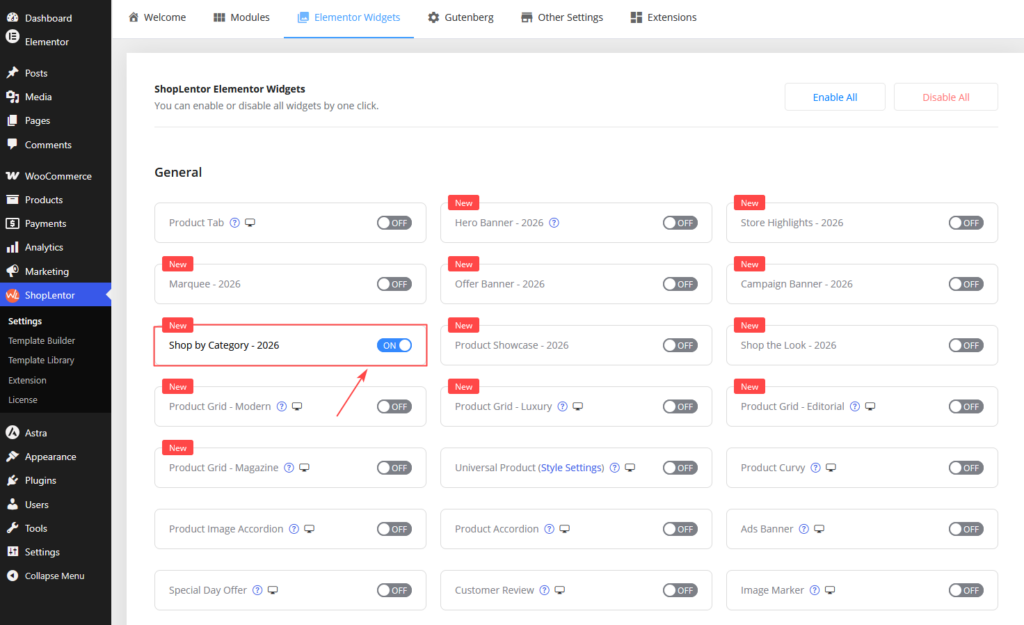1024x625 pixels.
Task: Open the Gutenberg tab
Action: click(x=460, y=18)
